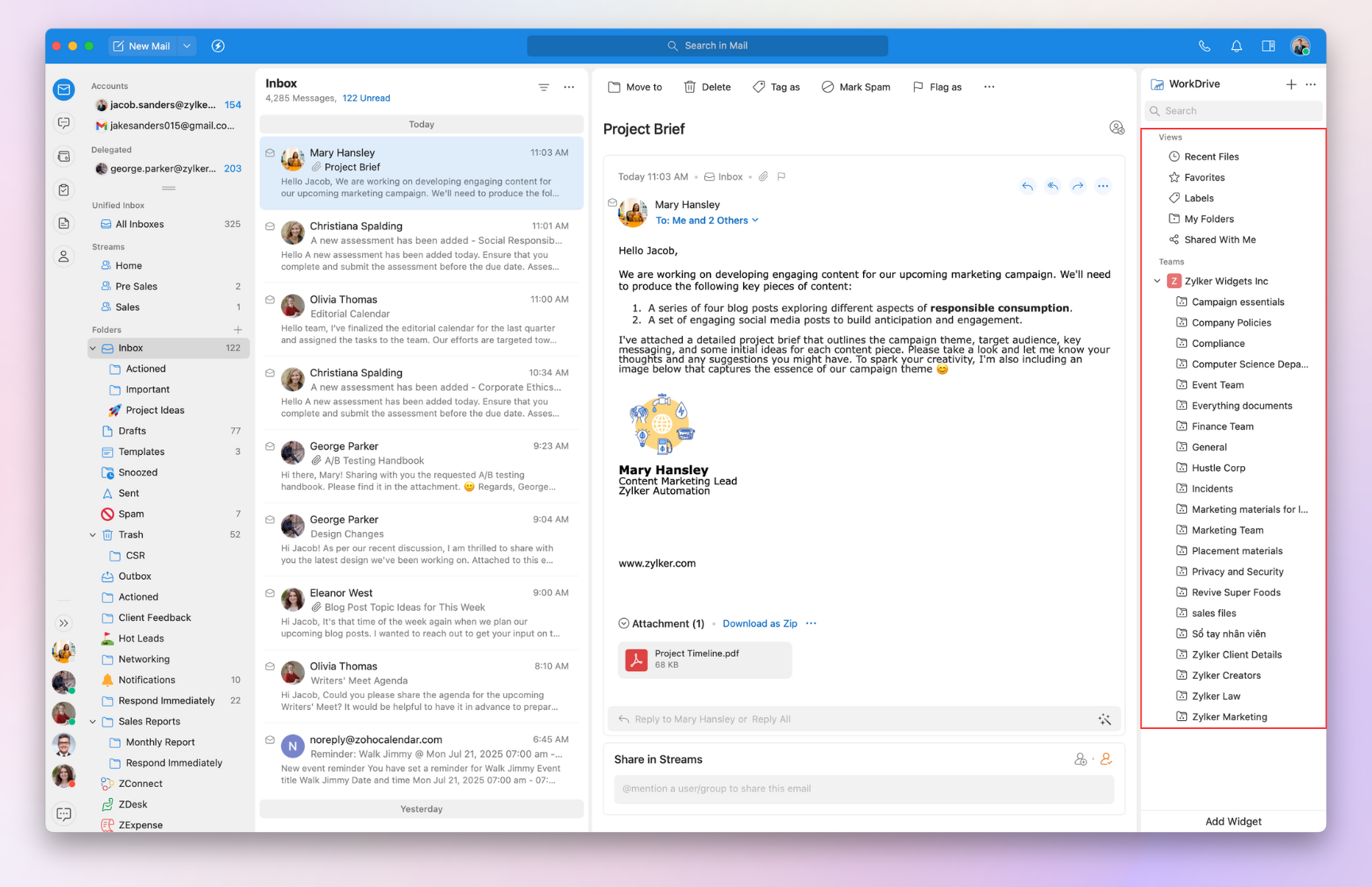Open WorkDrive panel more options
The image size is (1372, 887).
click(1311, 84)
